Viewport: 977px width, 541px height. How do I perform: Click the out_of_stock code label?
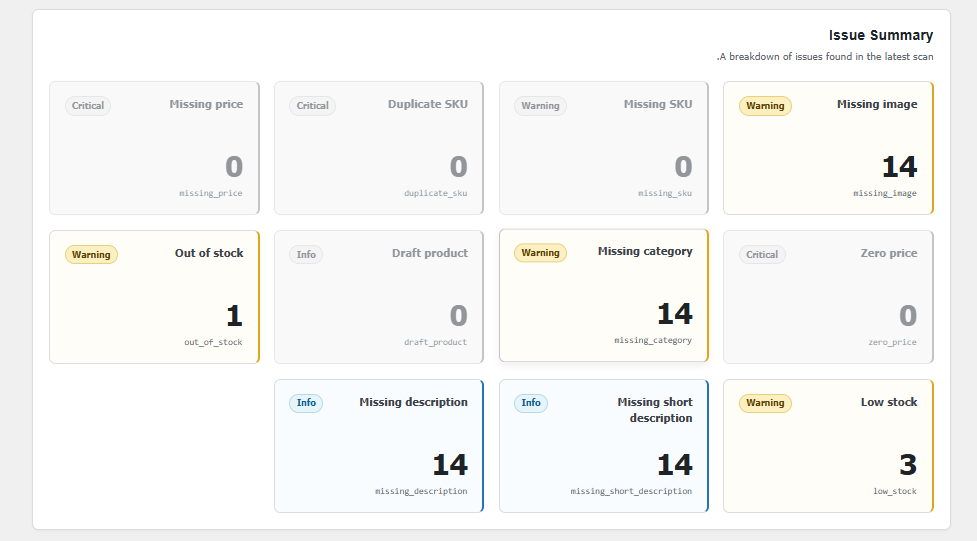click(x=213, y=342)
